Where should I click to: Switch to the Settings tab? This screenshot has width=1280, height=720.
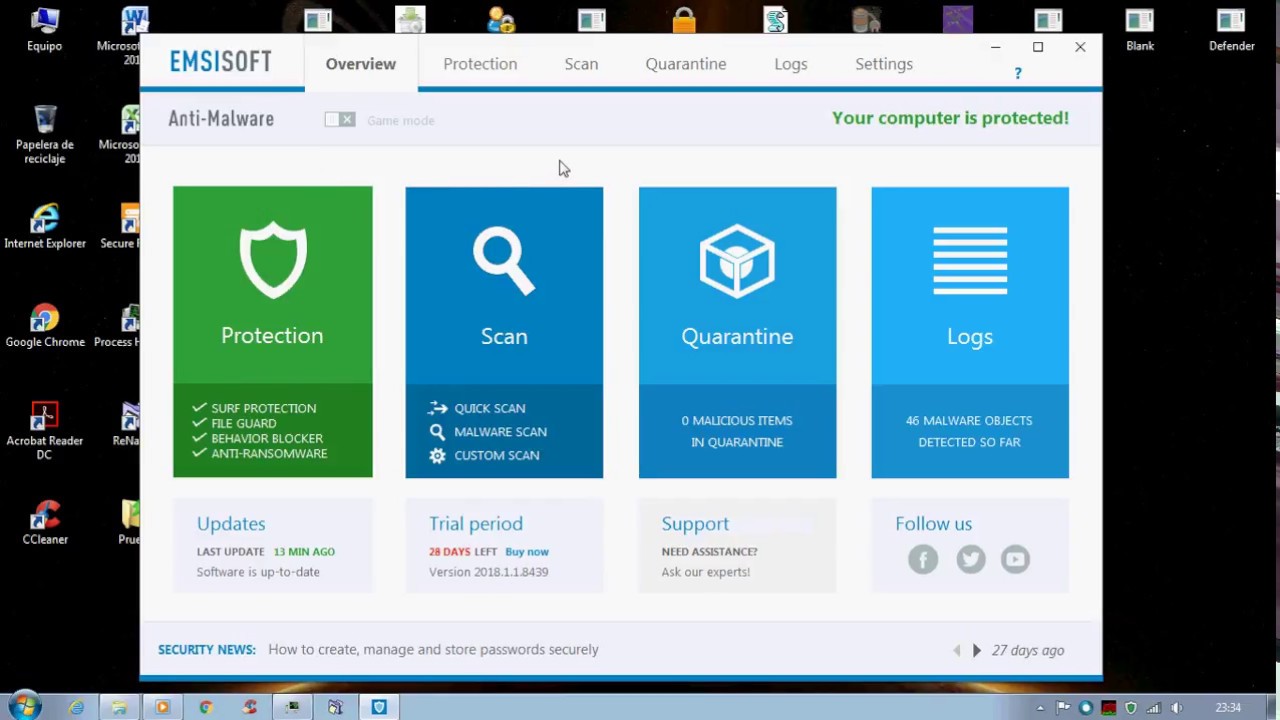(884, 64)
